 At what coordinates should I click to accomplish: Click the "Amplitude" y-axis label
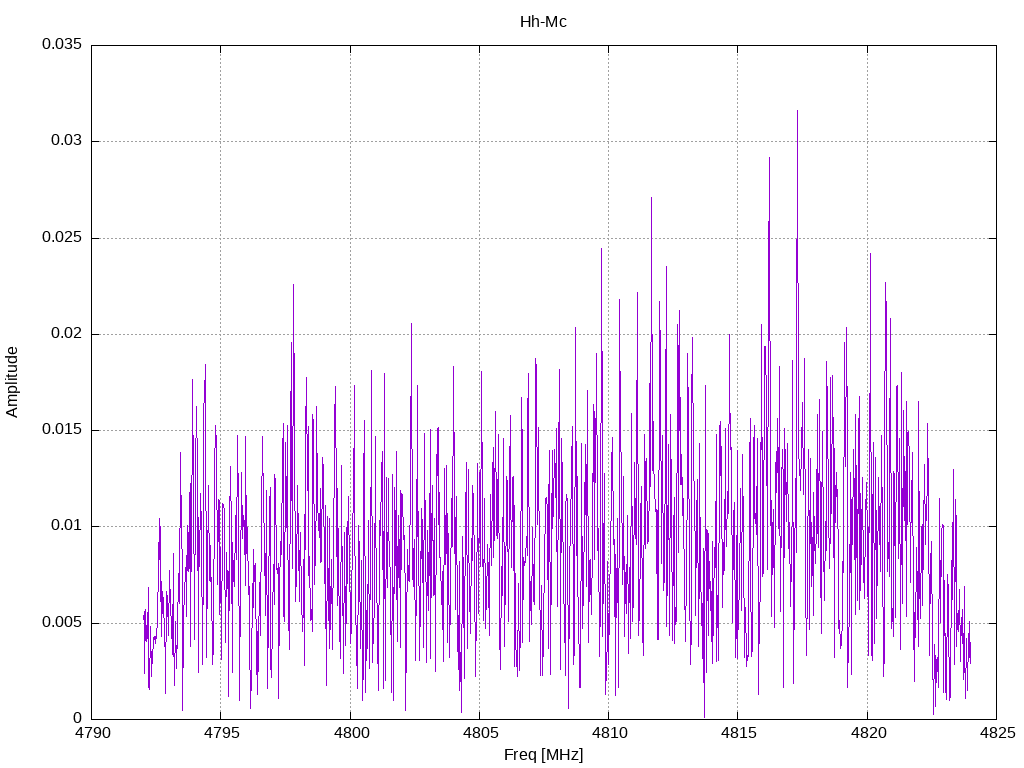click(12, 382)
